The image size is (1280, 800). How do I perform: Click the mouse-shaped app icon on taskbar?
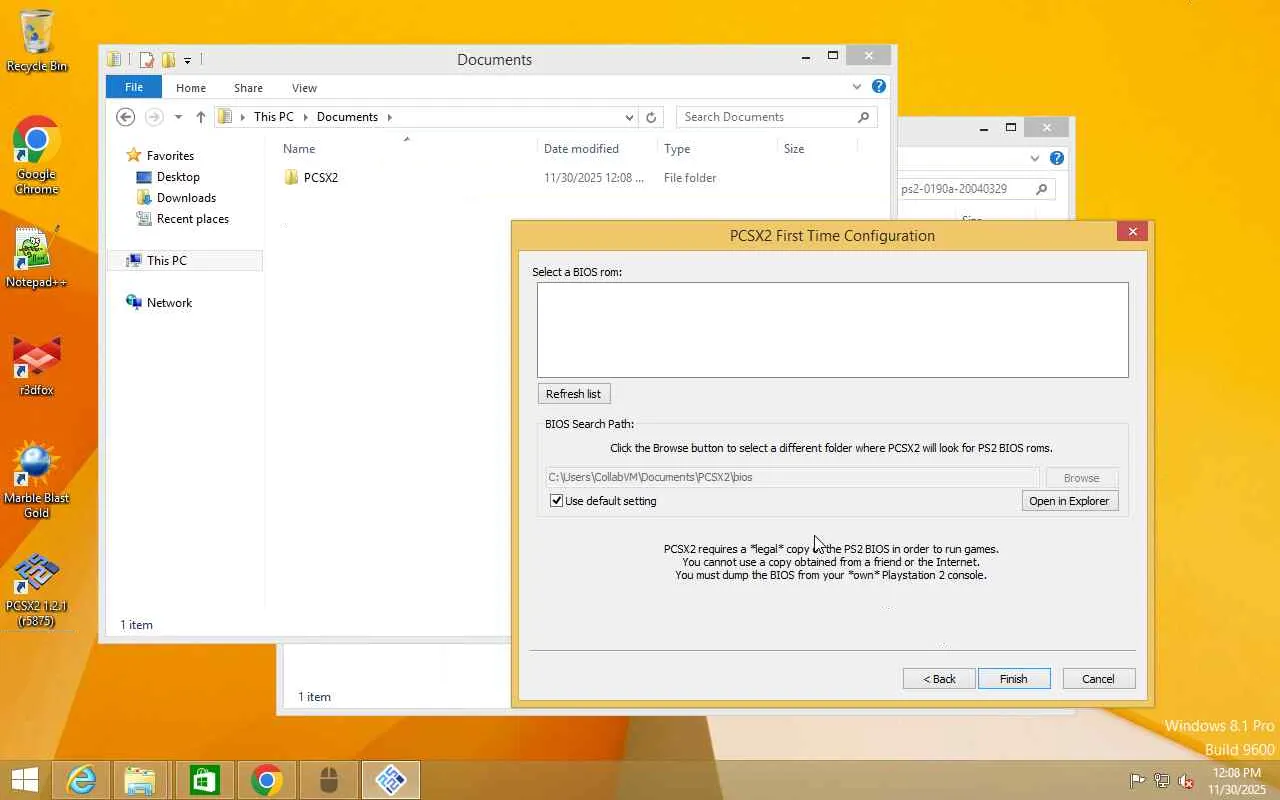pos(329,780)
